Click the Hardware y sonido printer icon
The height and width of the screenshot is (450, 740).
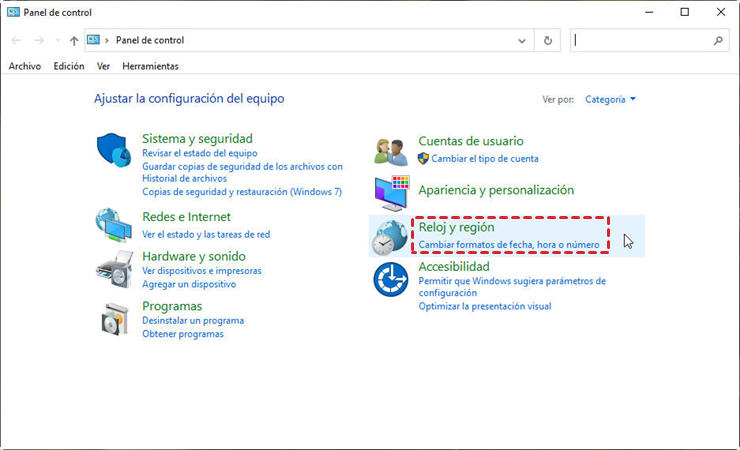coord(114,269)
